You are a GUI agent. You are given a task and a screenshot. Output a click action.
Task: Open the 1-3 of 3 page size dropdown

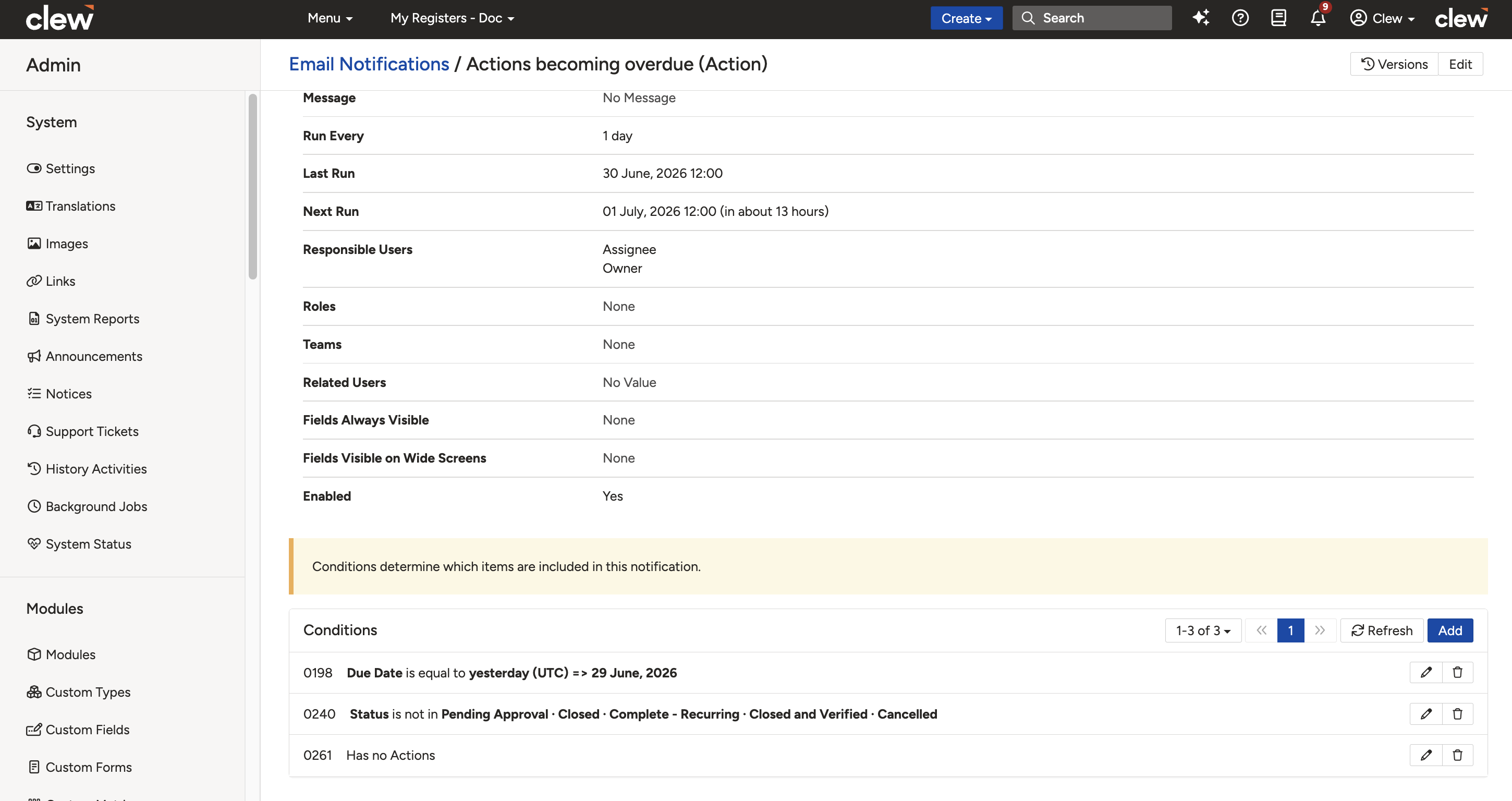point(1203,630)
